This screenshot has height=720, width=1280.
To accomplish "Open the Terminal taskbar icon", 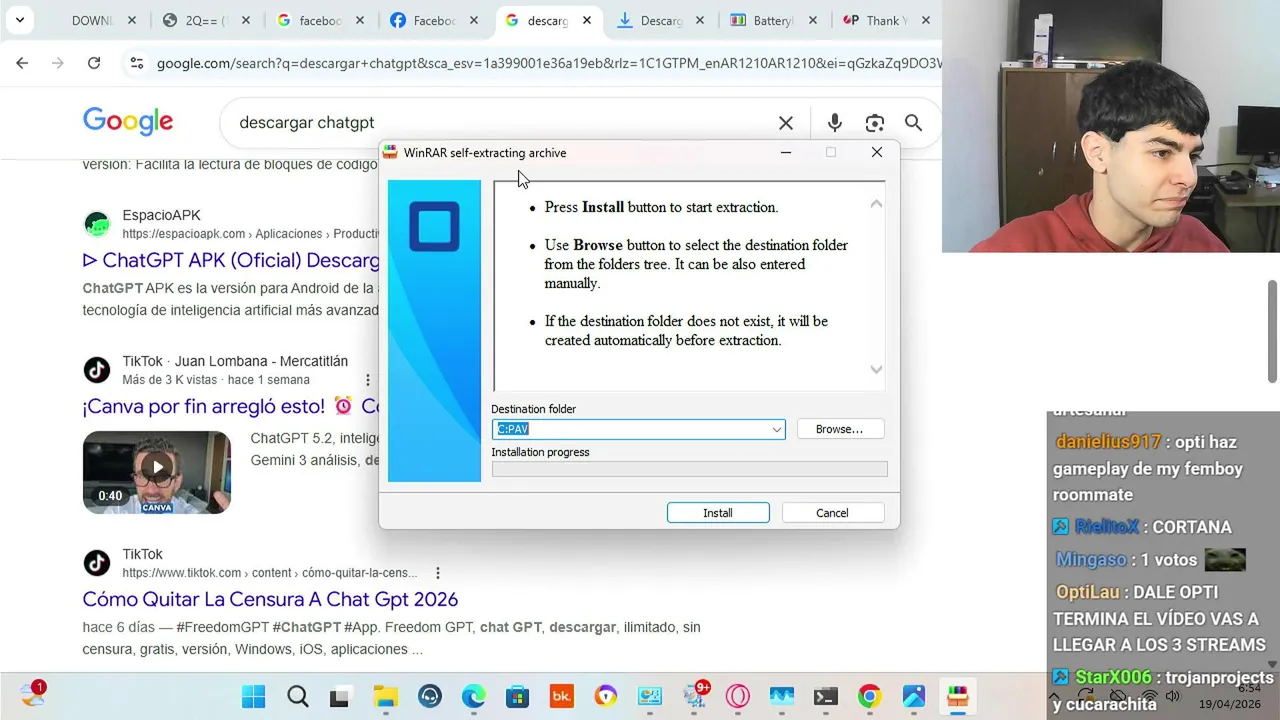I will pyautogui.click(x=825, y=697).
